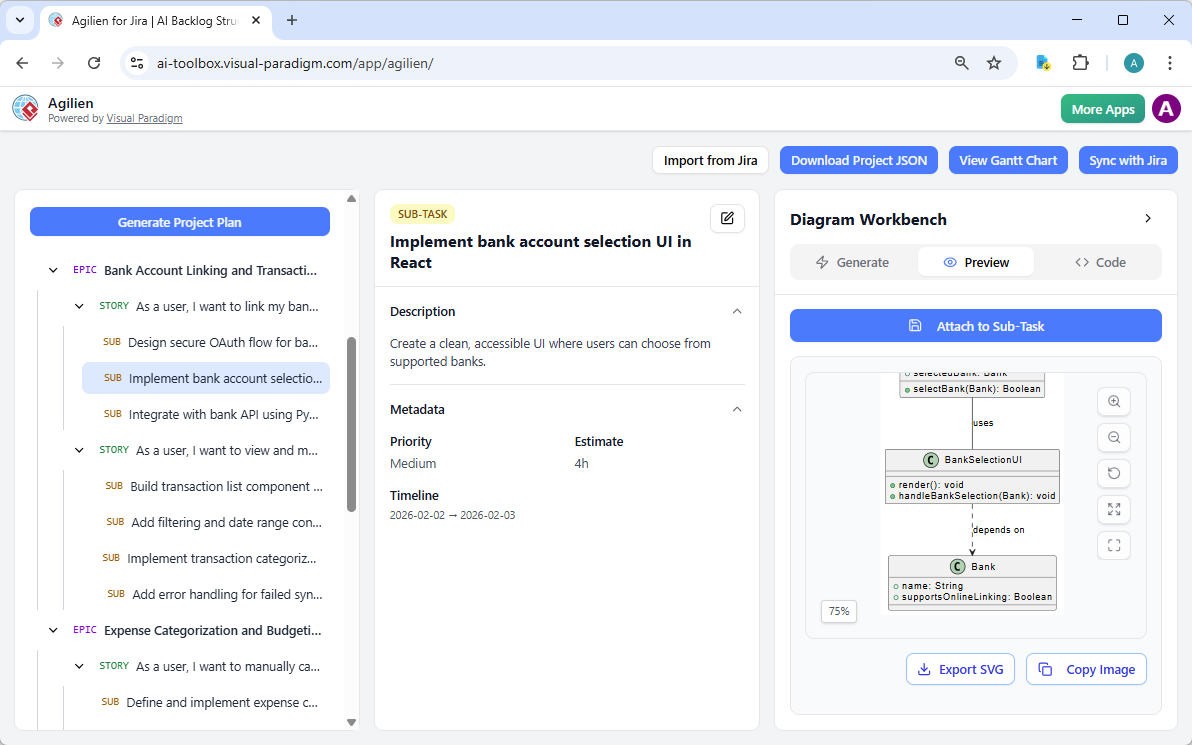The width and height of the screenshot is (1192, 745).
Task: Switch to the Preview tab
Action: (x=976, y=261)
